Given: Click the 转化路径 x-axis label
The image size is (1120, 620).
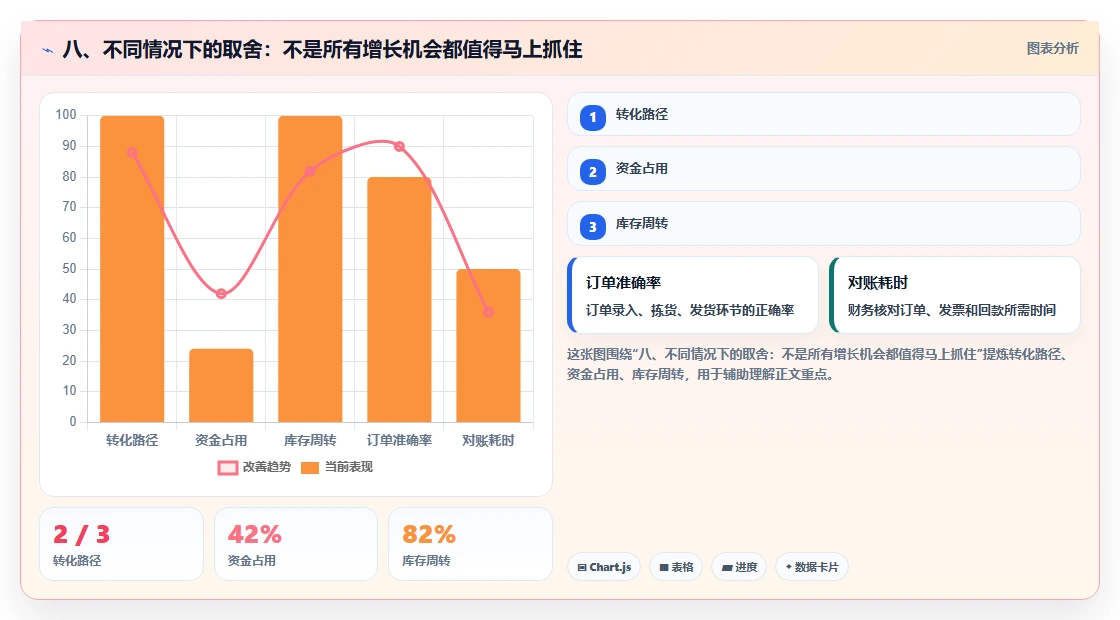Looking at the screenshot, I should coord(132,441).
